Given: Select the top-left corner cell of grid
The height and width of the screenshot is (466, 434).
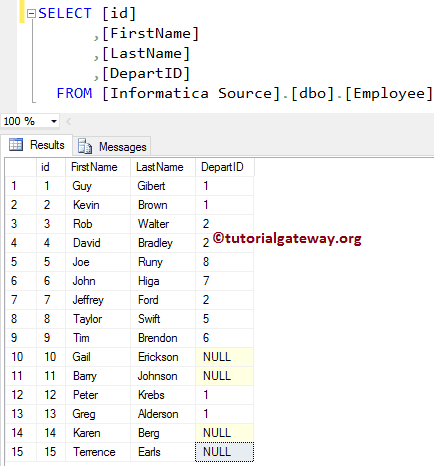Looking at the screenshot, I should pyautogui.click(x=21, y=167).
